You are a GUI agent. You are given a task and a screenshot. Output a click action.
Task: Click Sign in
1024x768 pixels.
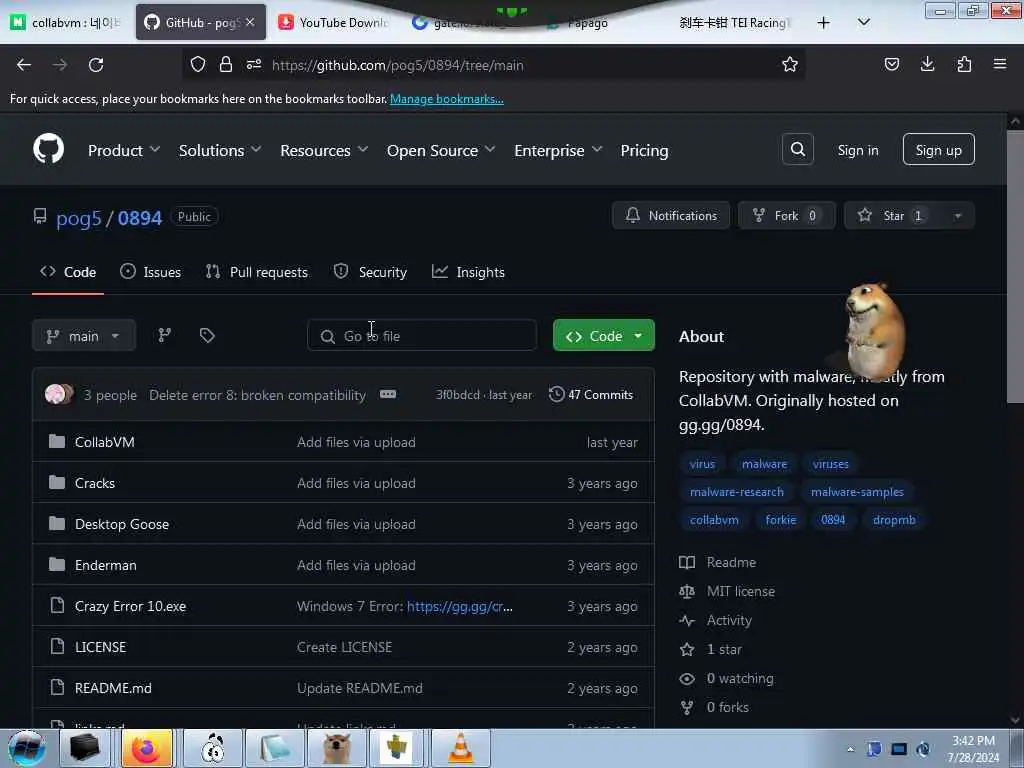coord(857,150)
